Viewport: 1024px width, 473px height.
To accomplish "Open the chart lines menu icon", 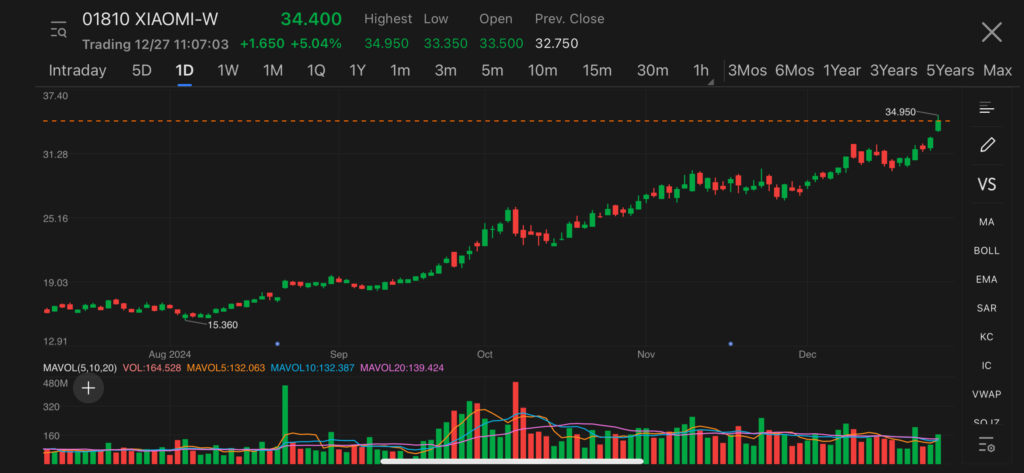I will pyautogui.click(x=986, y=108).
